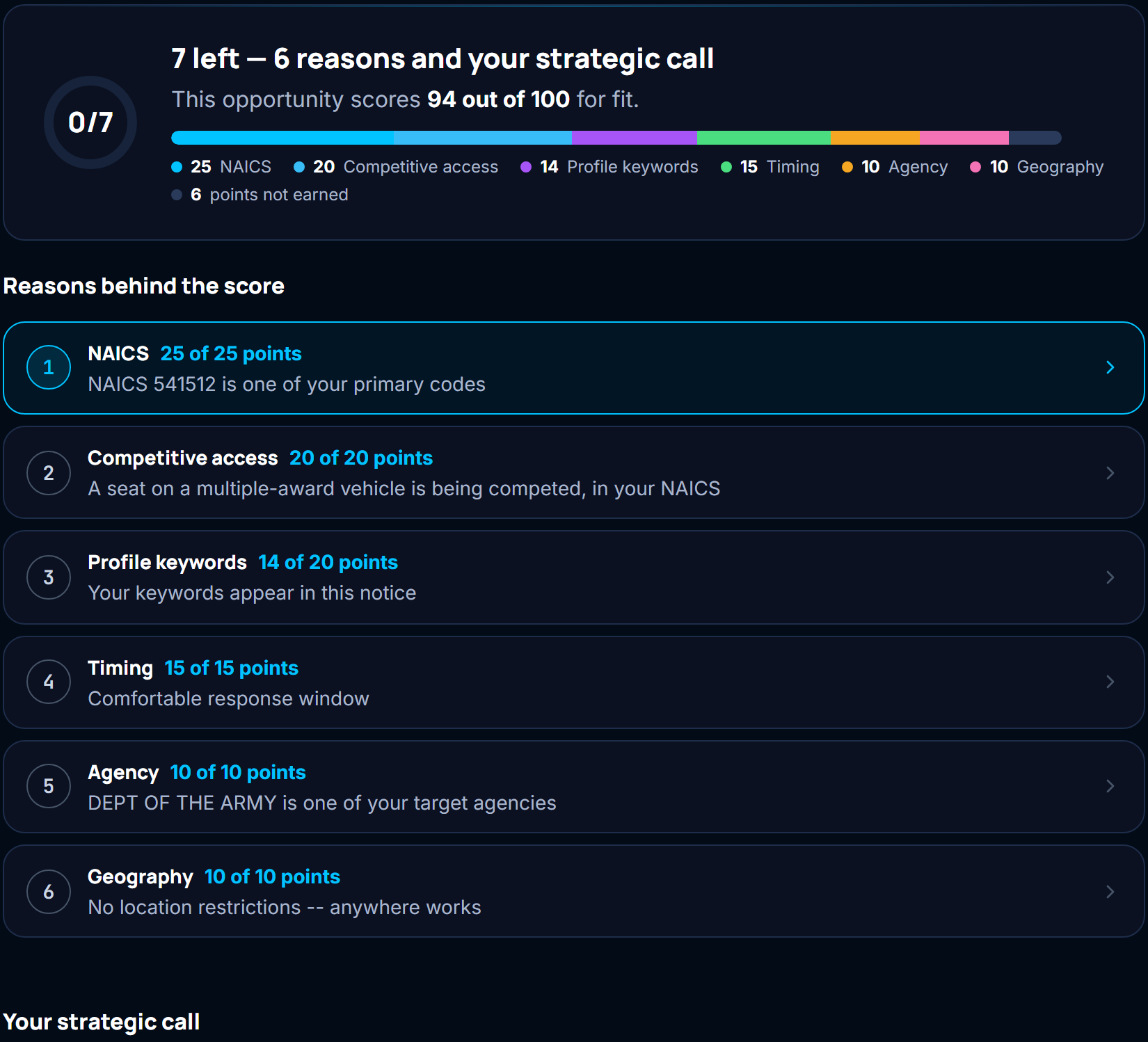The width and height of the screenshot is (1148, 1042).
Task: Open the Timing 15 of 15 points card
Action: (574, 682)
